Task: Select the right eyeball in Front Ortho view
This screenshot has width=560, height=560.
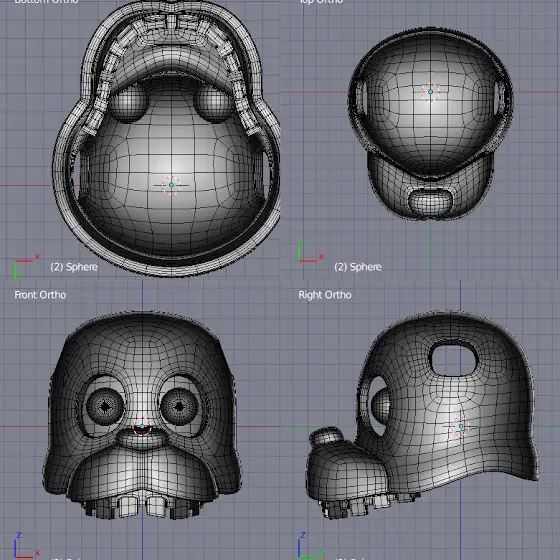Action: coord(179,406)
